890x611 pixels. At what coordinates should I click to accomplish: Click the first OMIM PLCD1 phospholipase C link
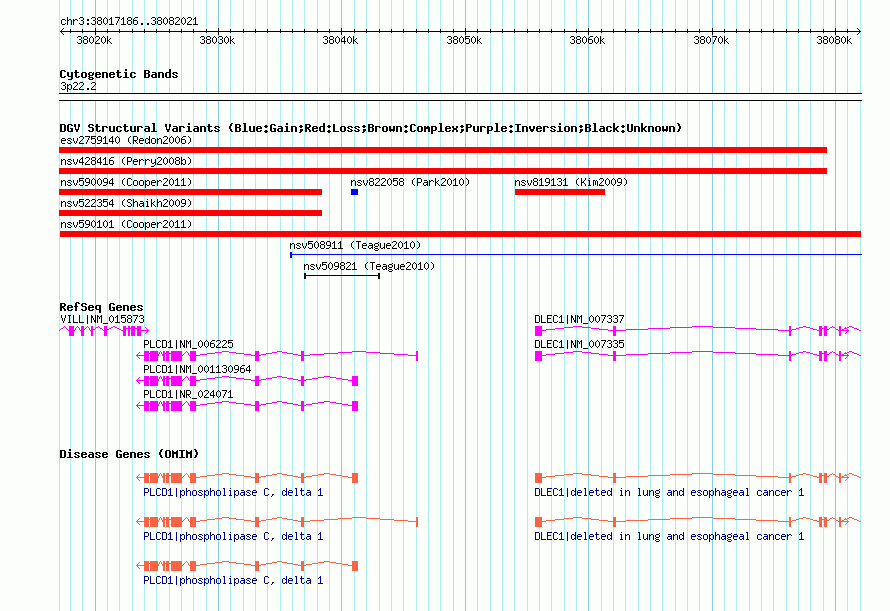click(x=233, y=492)
